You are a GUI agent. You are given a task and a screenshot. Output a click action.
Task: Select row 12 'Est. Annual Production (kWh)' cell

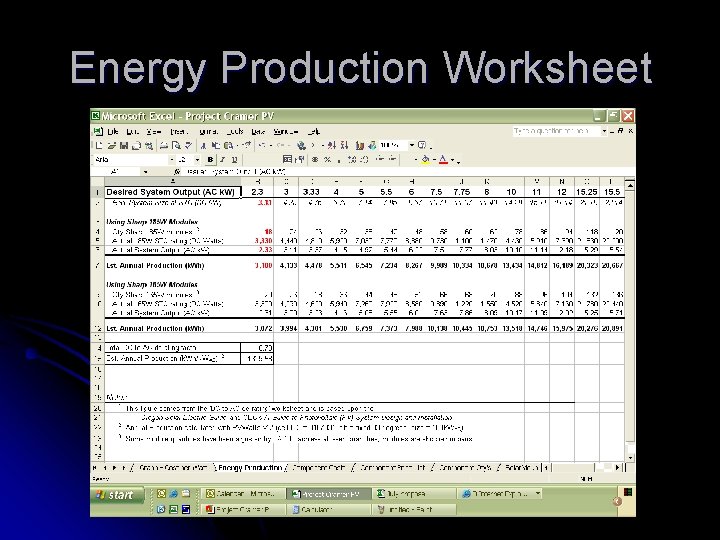click(173, 328)
